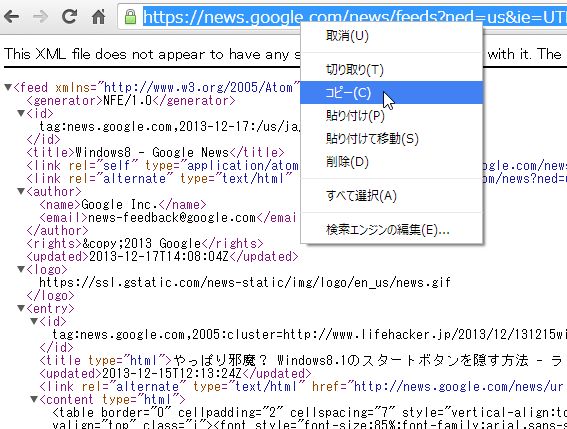Image resolution: width=567 pixels, height=429 pixels.
Task: Choose コピー(C) to copy the URL
Action: point(392,93)
